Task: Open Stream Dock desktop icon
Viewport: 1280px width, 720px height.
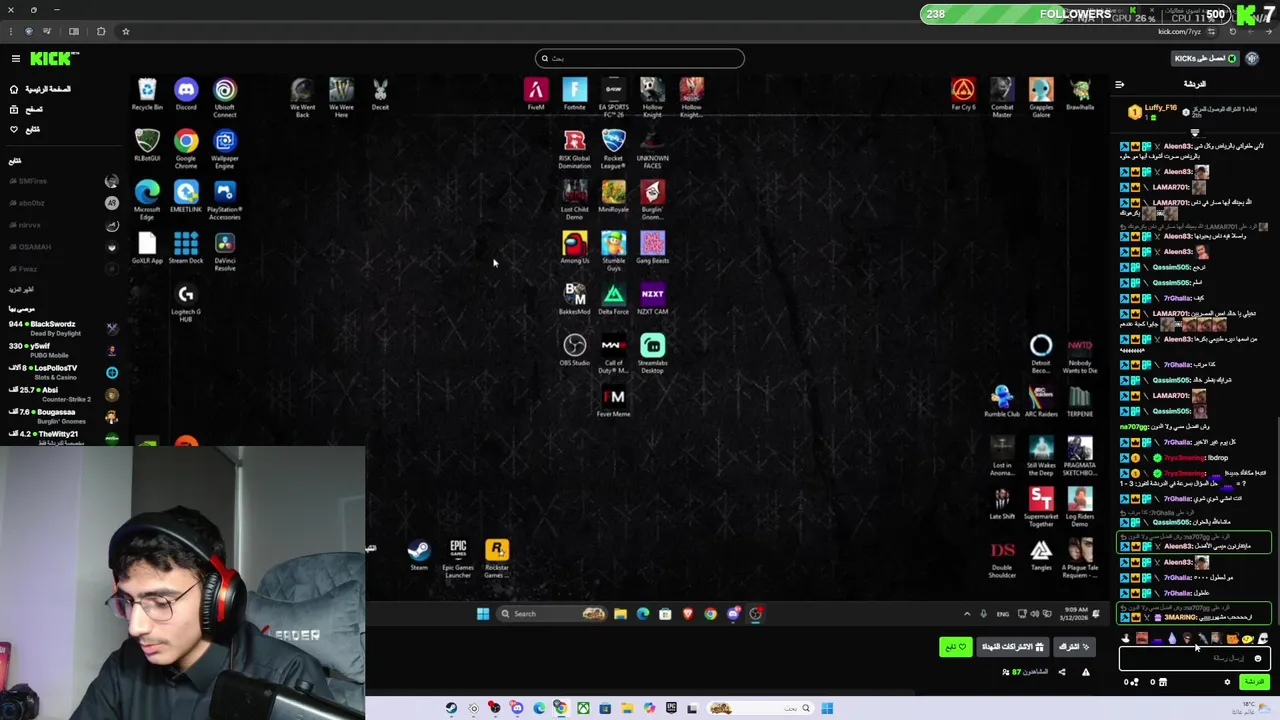Action: (186, 248)
